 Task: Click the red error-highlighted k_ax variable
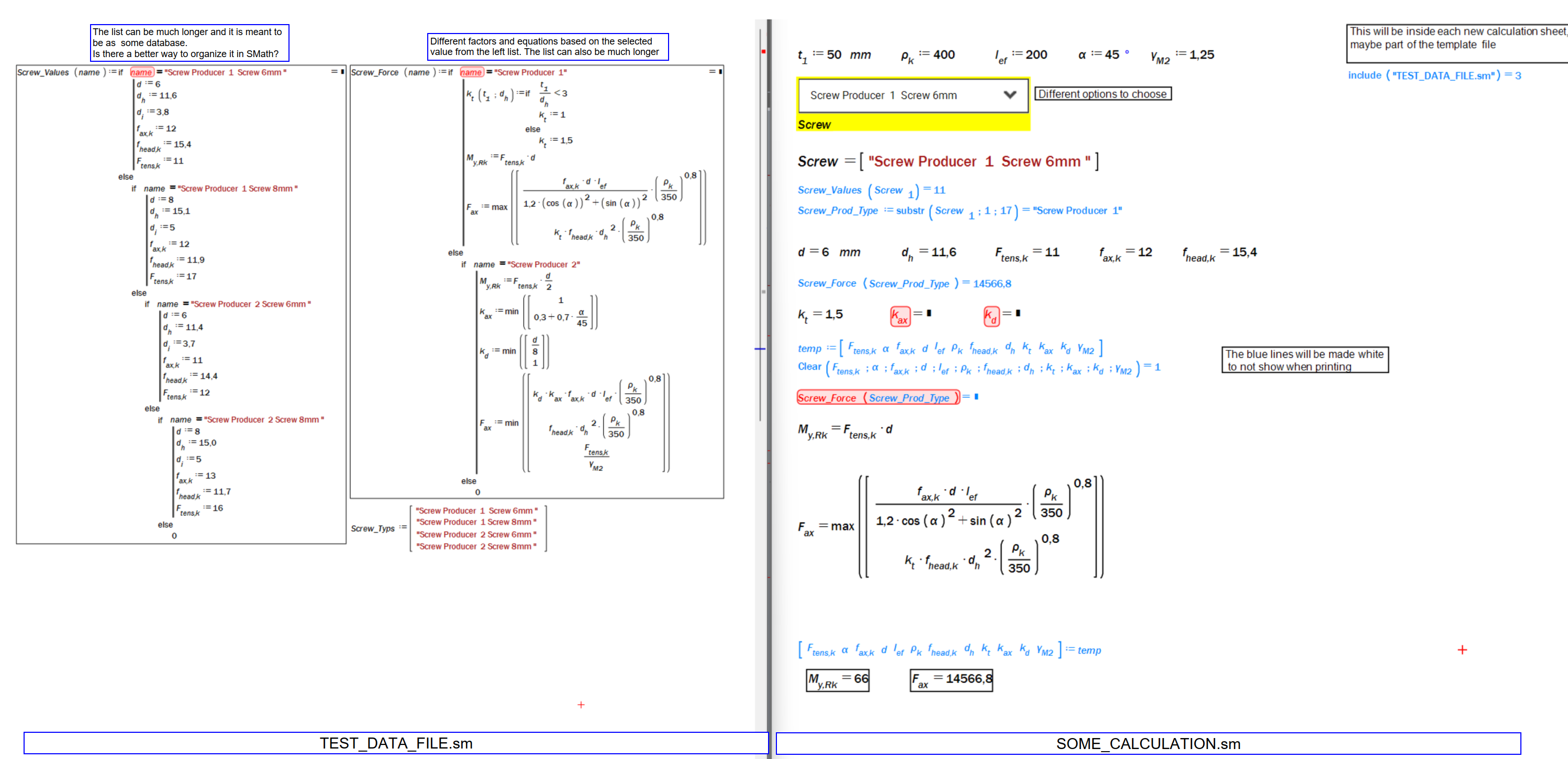(x=899, y=316)
